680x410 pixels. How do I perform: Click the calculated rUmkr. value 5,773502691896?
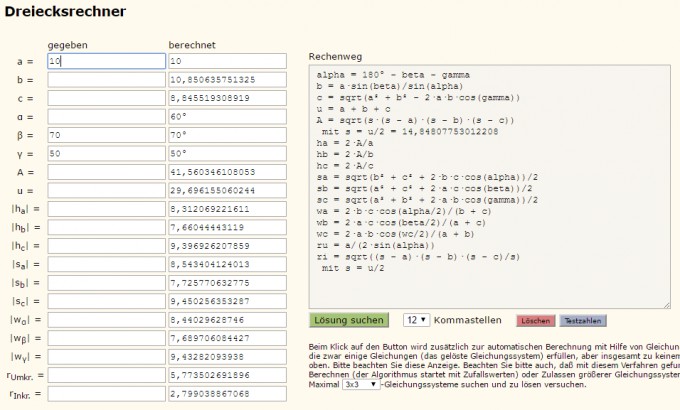click(227, 375)
